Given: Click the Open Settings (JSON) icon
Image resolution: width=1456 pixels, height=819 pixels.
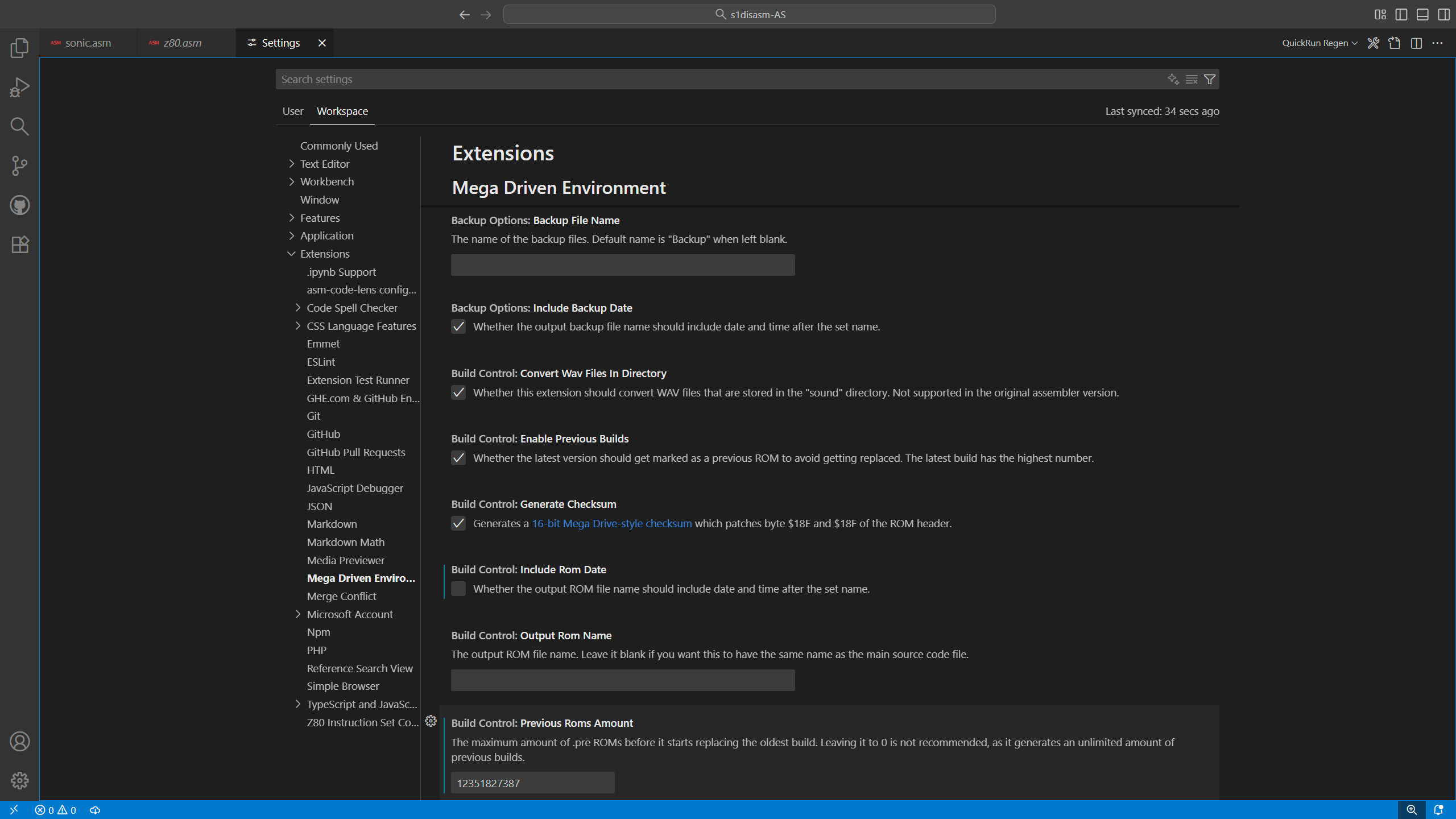Looking at the screenshot, I should coord(1394,43).
